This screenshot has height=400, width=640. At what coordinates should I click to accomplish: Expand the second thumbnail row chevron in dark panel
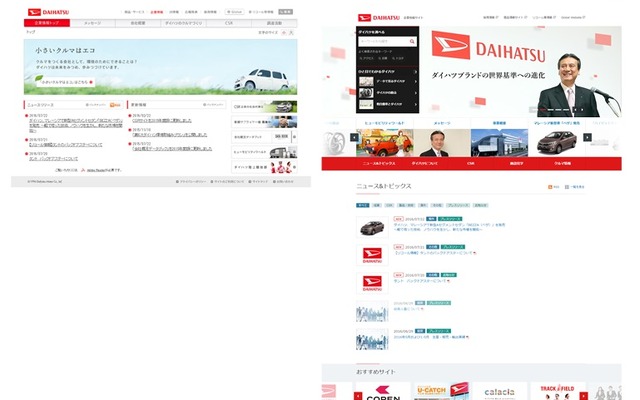coord(416,93)
